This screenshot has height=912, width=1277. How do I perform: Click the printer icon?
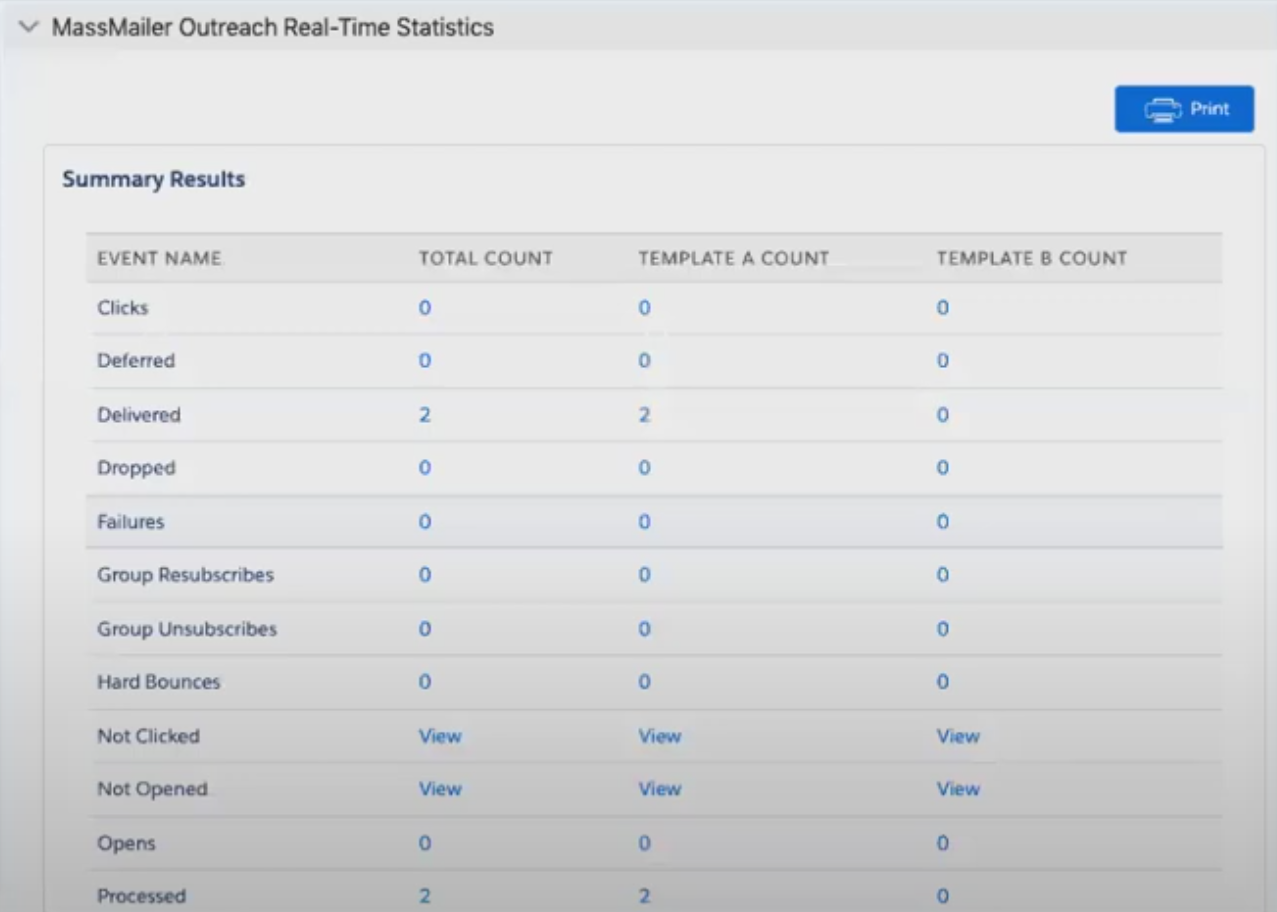coord(1163,110)
